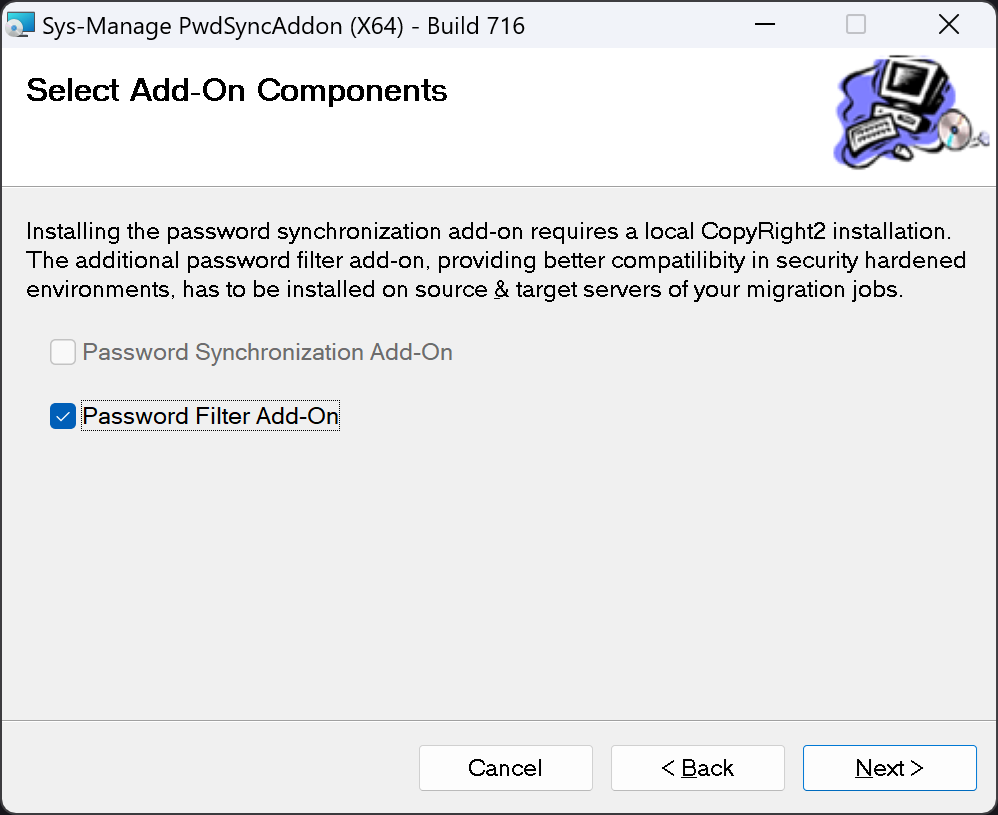Tick the Password Synchronization Add-On checkbox
Image resolution: width=998 pixels, height=815 pixels.
[63, 352]
